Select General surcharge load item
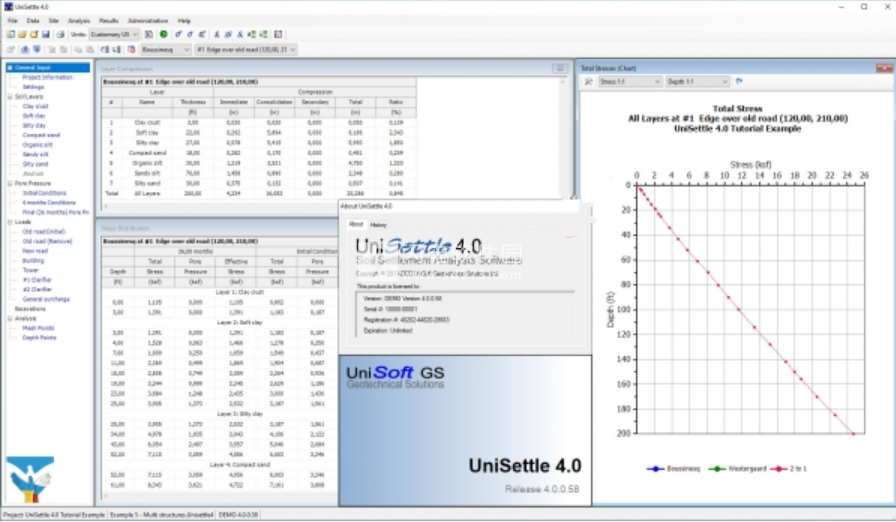Image resolution: width=896 pixels, height=522 pixels. tap(46, 299)
